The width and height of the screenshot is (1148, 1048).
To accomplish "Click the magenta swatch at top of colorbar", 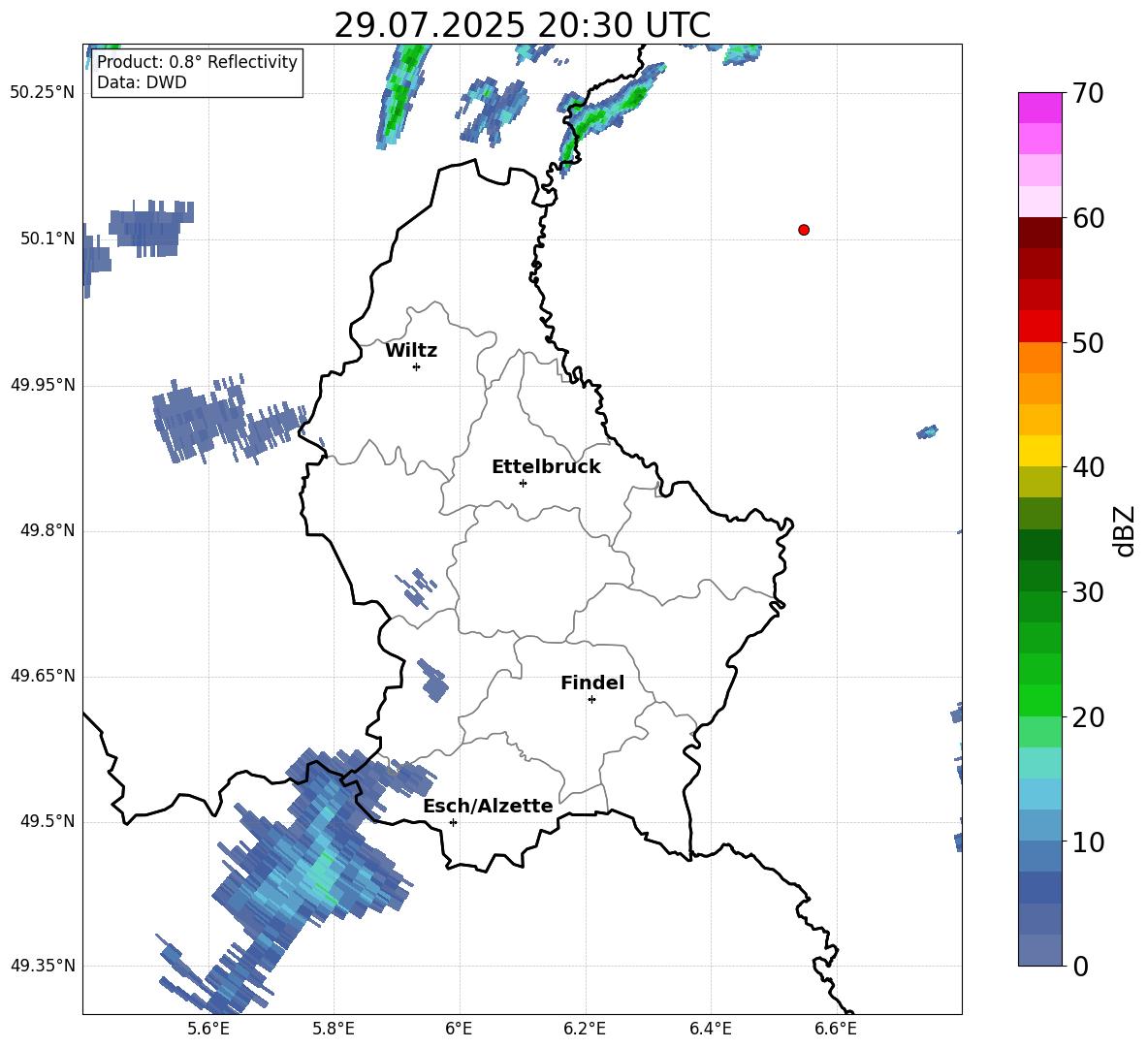I will coord(1039,109).
